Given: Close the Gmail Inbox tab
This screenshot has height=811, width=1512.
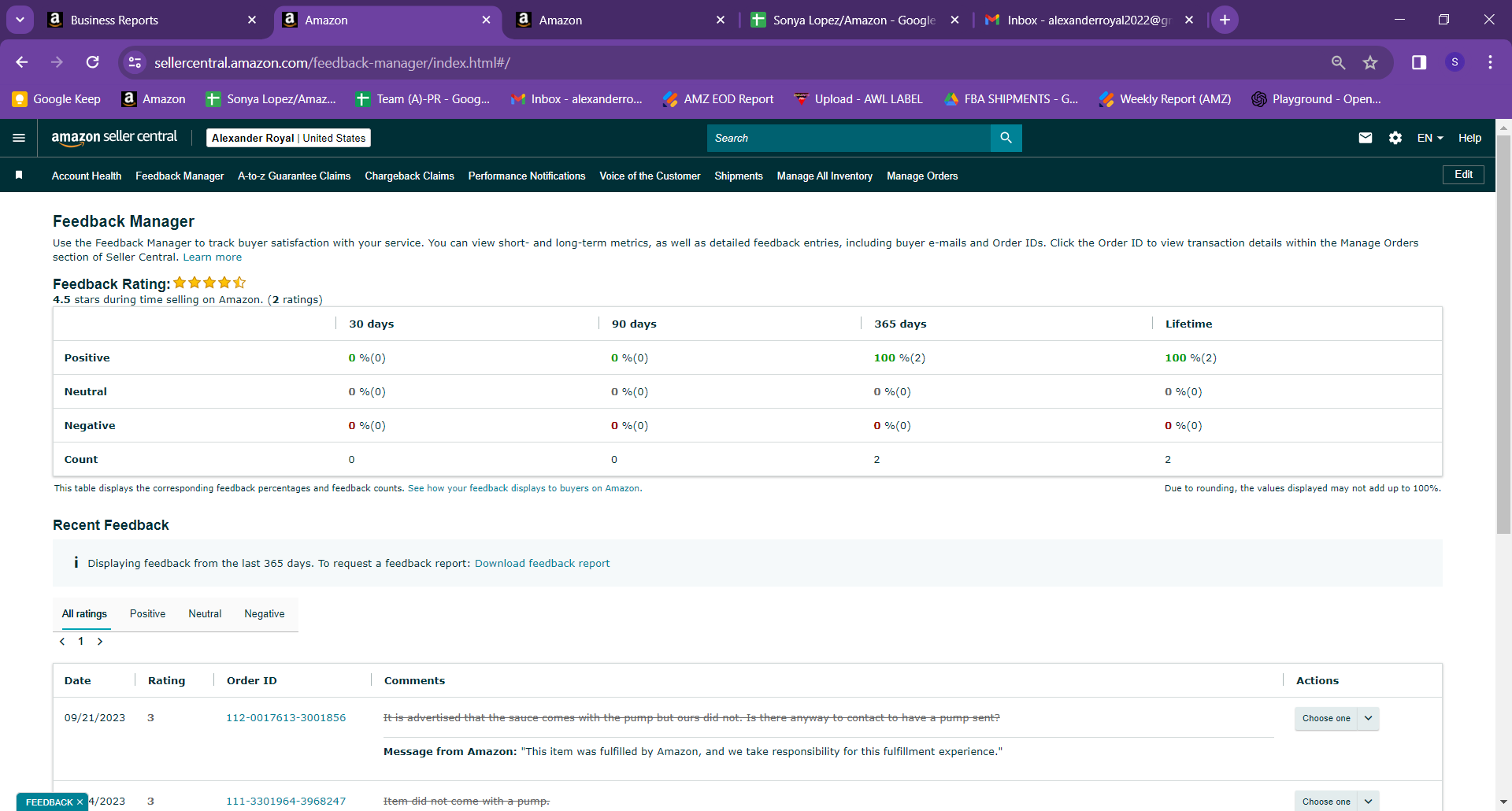Looking at the screenshot, I should coord(1189,20).
